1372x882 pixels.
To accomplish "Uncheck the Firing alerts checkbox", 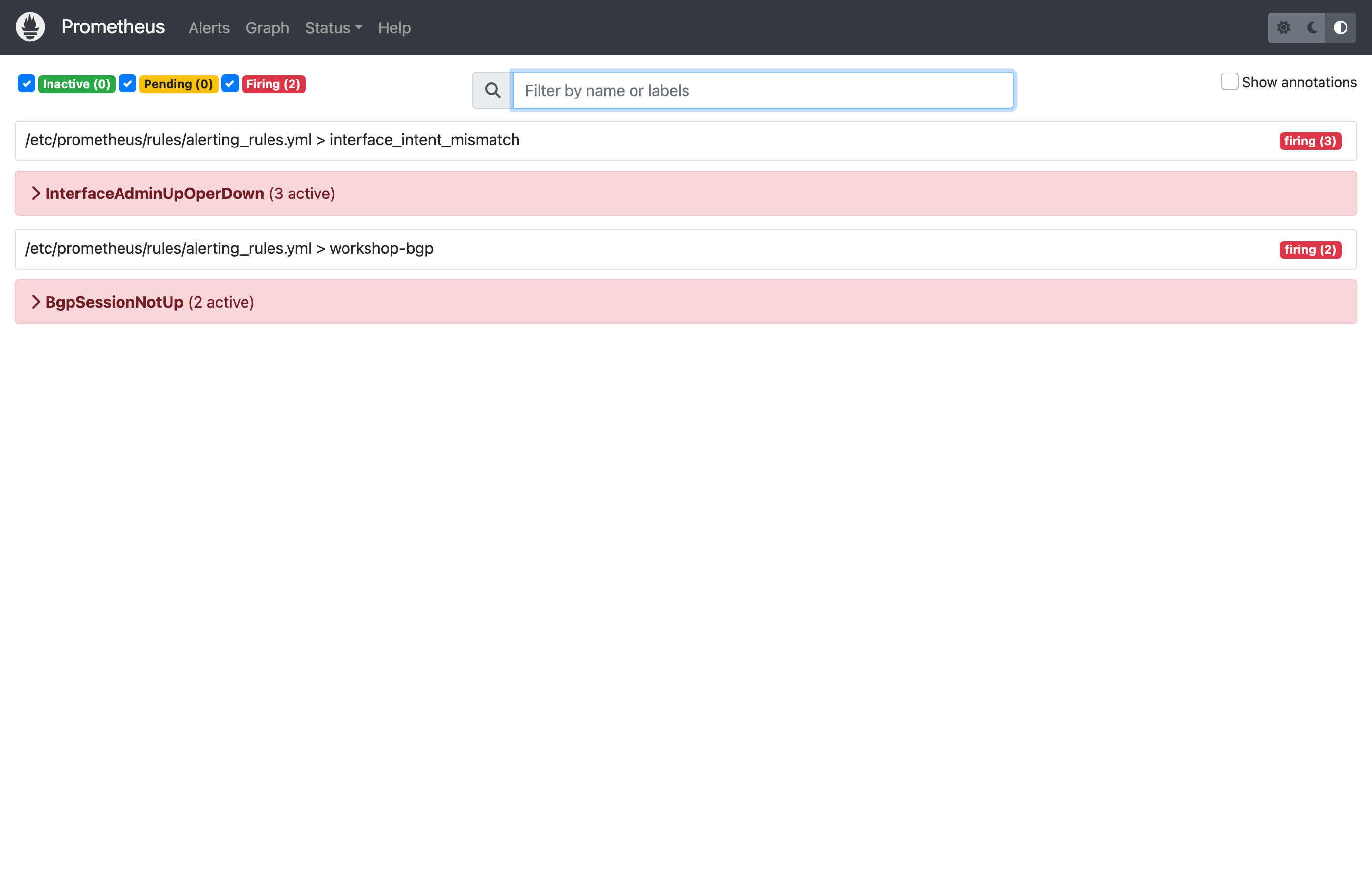I will tap(230, 84).
